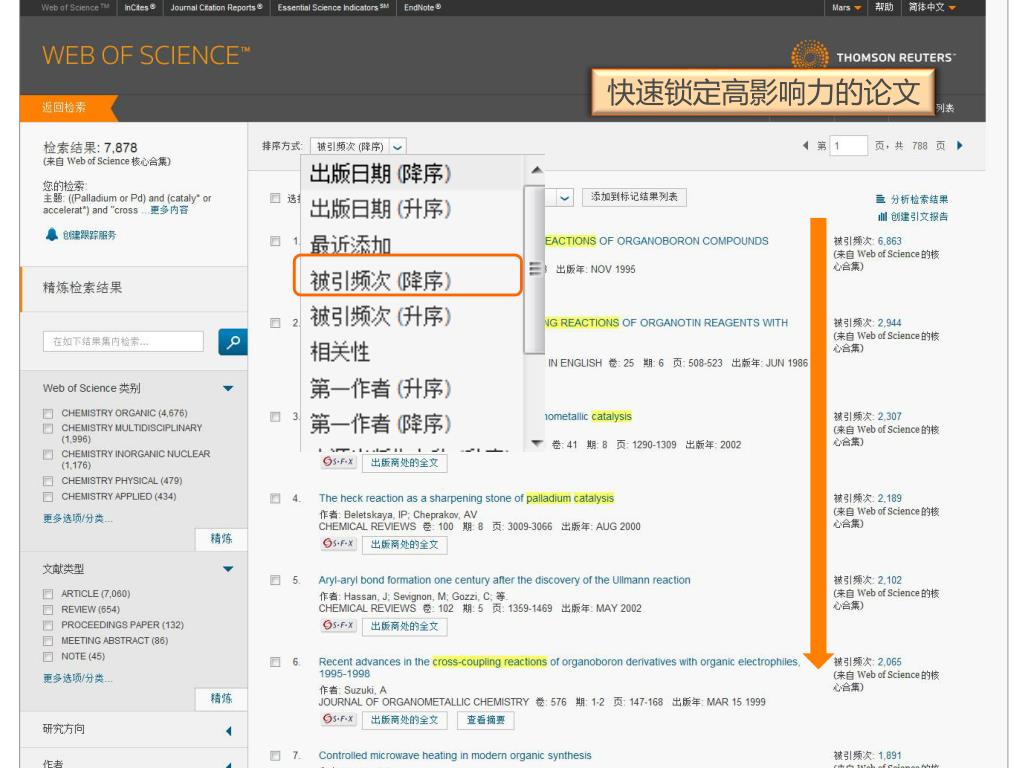Open InCites in the top bar
Screen dimensions: 1024x768
(x=140, y=8)
